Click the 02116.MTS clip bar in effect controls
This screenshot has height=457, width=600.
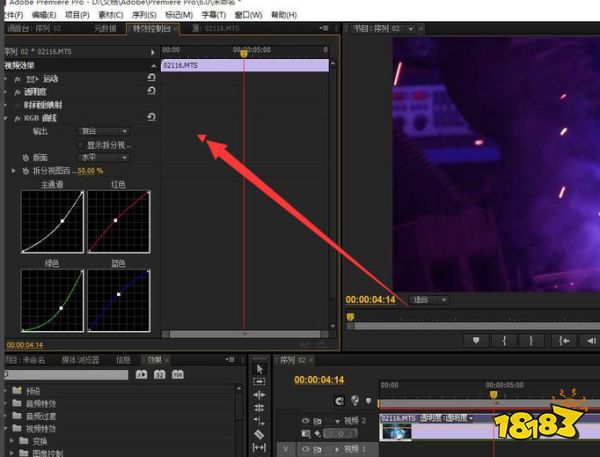244,65
